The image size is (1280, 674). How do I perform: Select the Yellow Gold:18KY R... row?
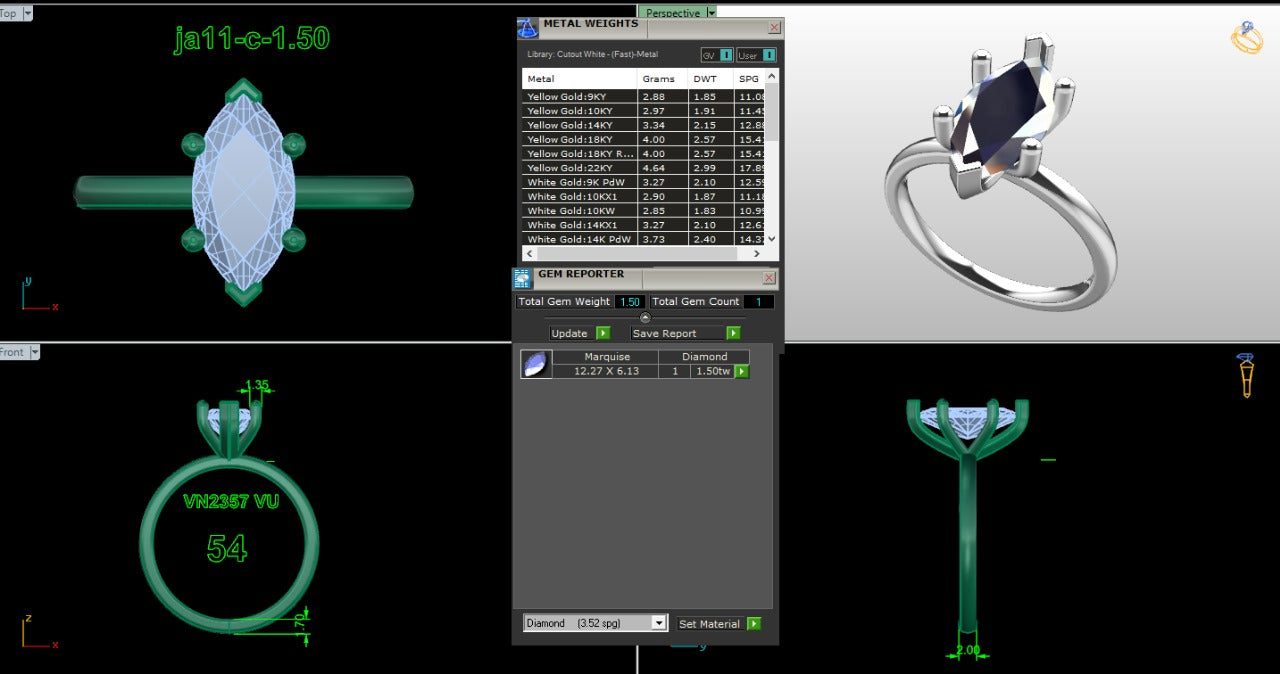coord(644,153)
